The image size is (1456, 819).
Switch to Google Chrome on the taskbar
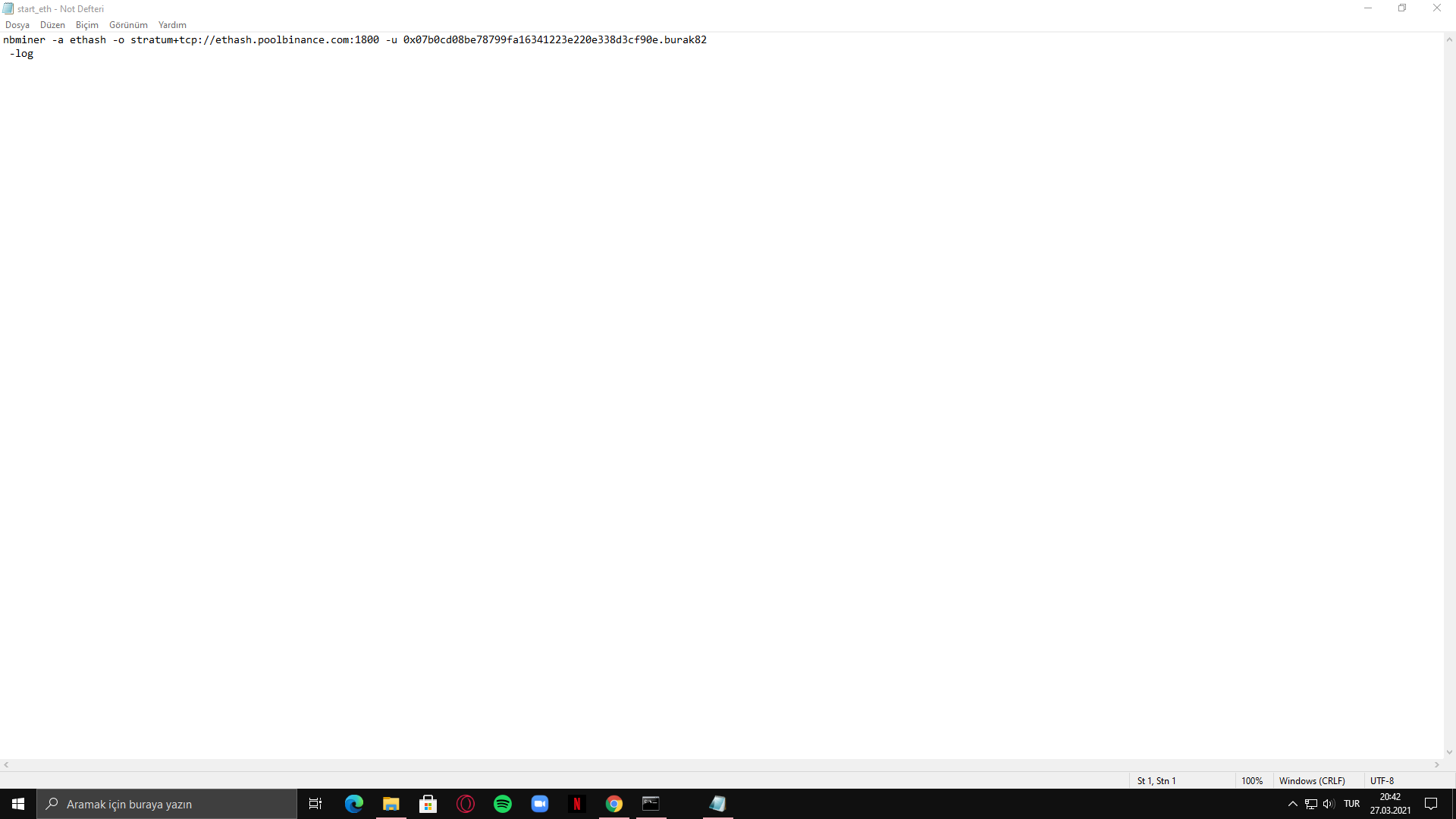[x=613, y=804]
